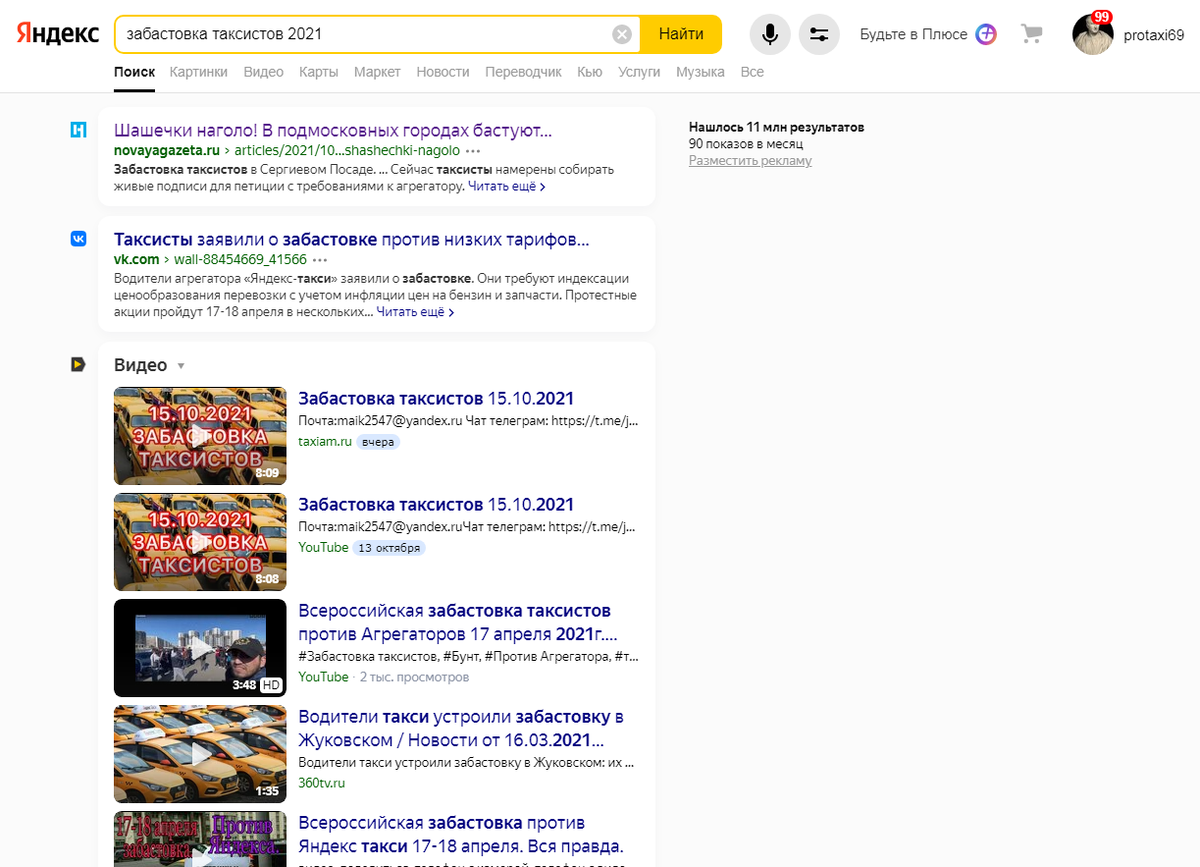Image resolution: width=1200 pixels, height=867 pixels.
Task: Expand 'Читать ещё' in the Novaya Gazeta snippet
Action: (x=506, y=186)
